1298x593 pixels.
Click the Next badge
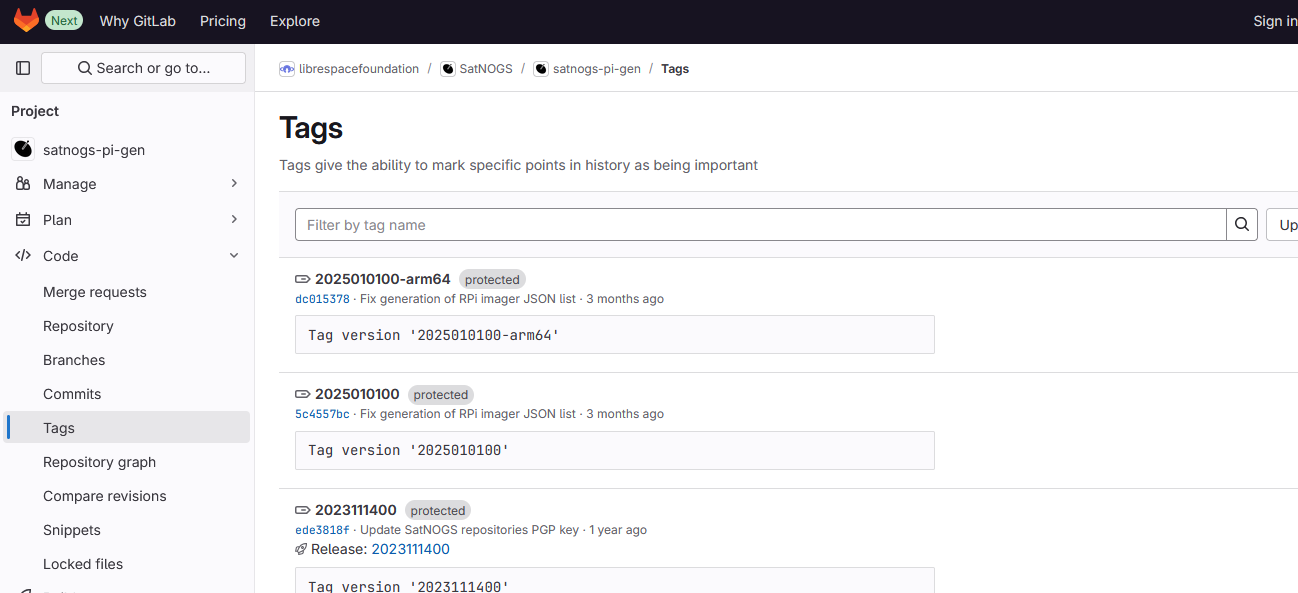click(x=64, y=21)
